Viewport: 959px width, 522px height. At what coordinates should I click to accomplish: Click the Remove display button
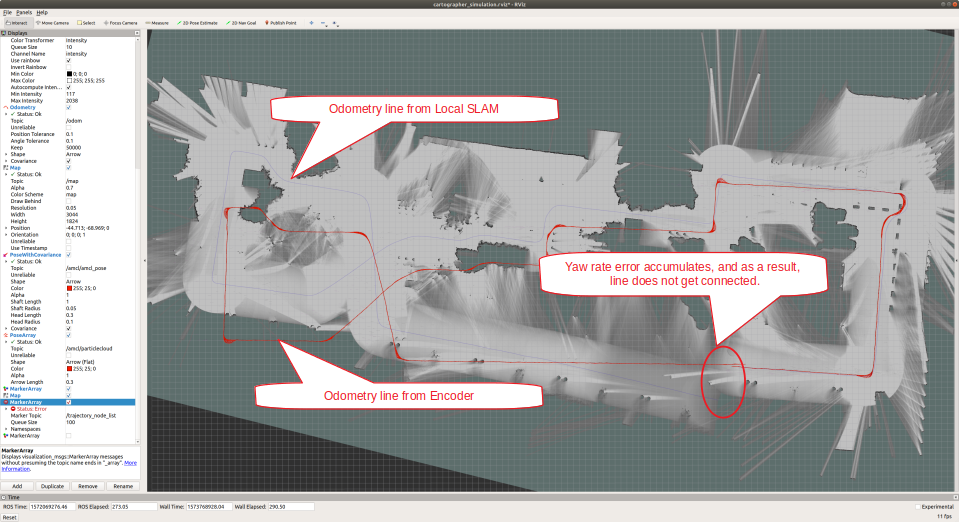(x=87, y=486)
